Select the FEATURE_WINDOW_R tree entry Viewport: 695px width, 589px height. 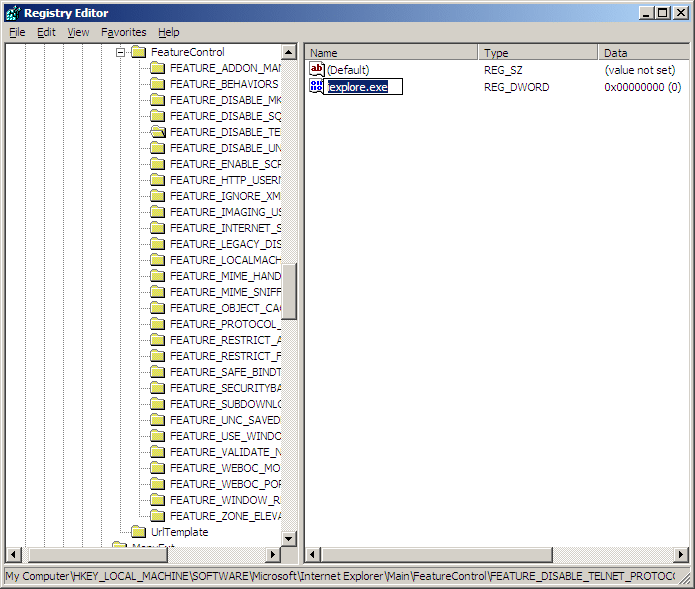point(226,500)
